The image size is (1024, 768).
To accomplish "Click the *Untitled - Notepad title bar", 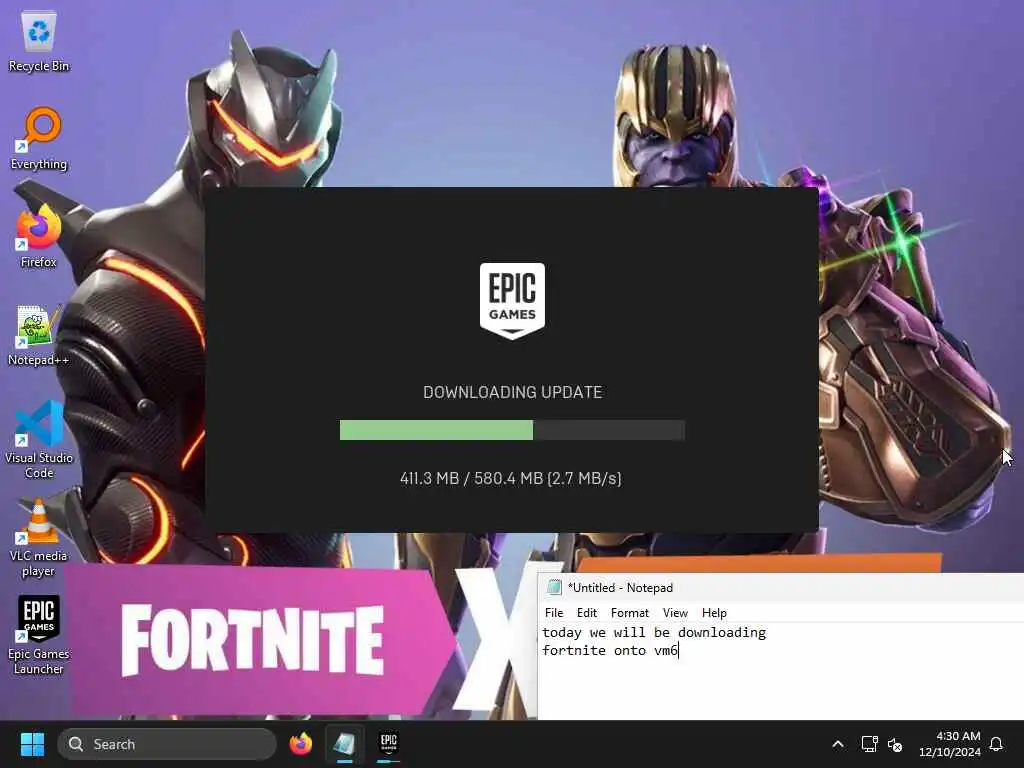I will click(780, 587).
